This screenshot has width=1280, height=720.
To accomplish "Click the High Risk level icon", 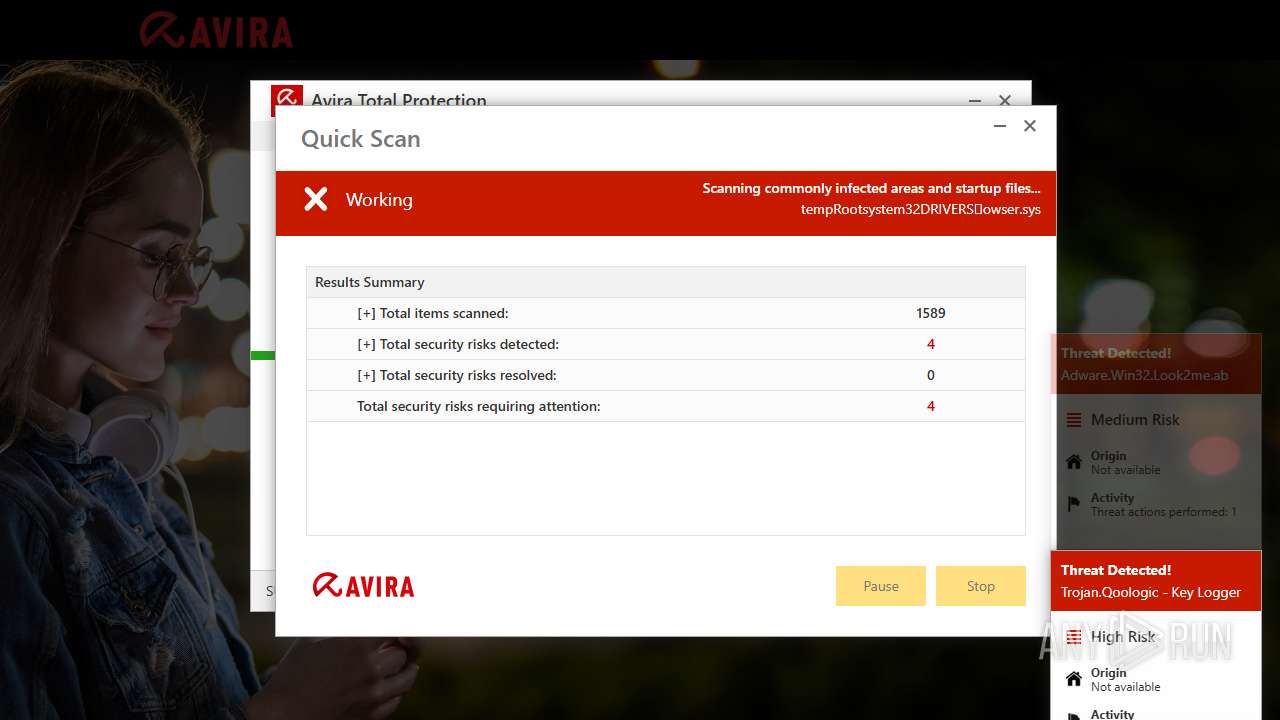I will 1074,637.
